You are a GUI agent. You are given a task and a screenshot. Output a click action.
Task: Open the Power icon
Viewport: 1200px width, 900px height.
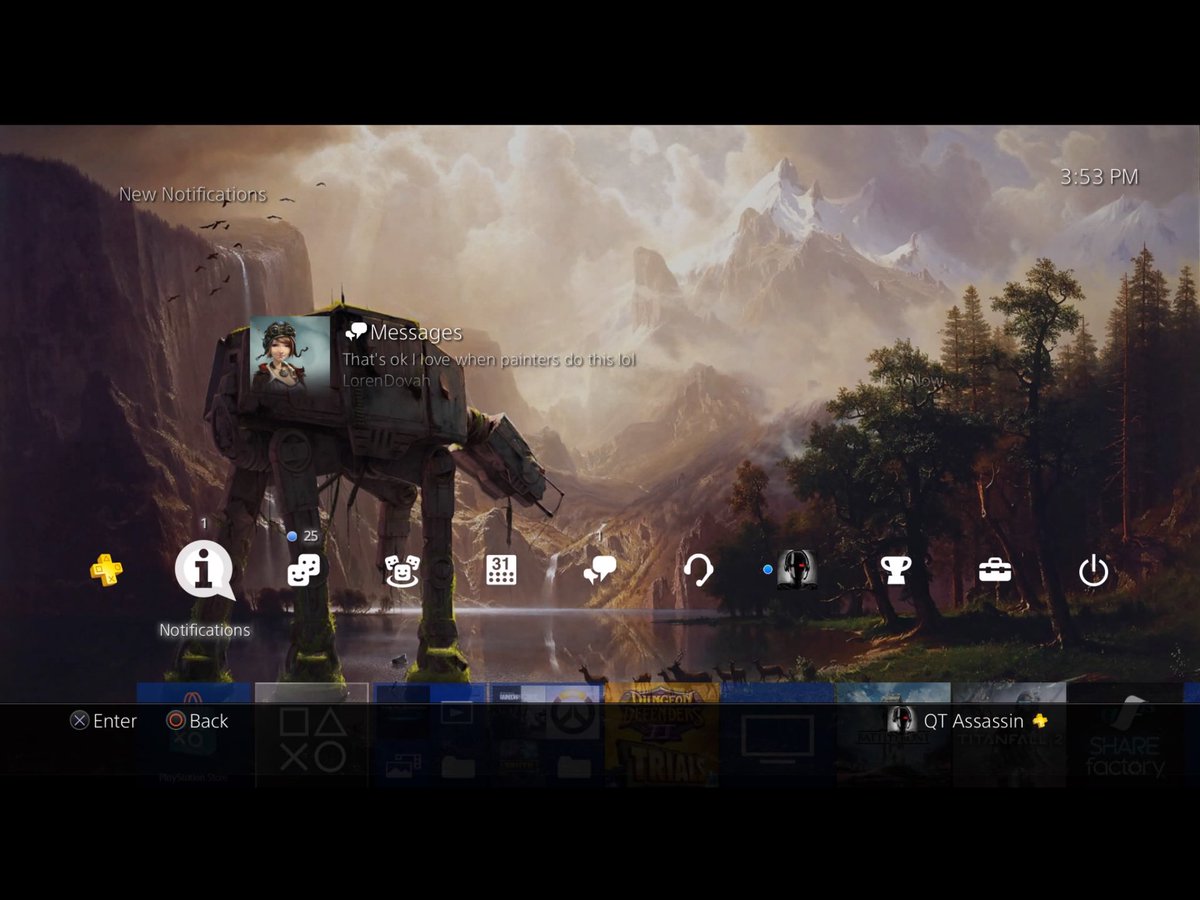pos(1093,571)
